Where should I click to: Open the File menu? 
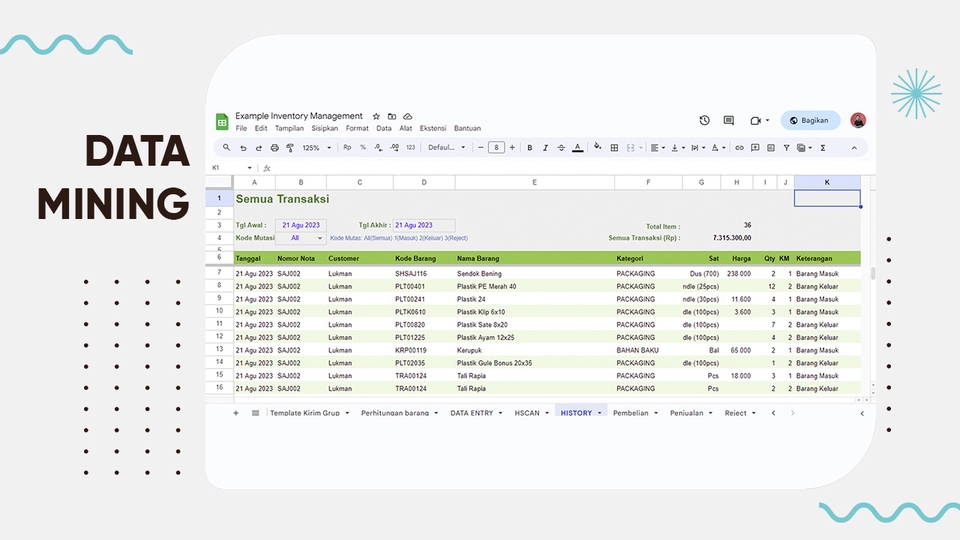[241, 129]
